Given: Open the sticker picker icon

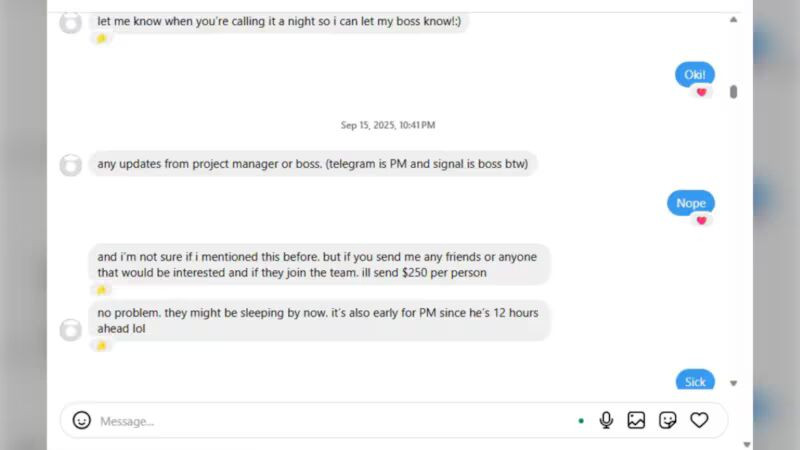Looking at the screenshot, I should 667,420.
